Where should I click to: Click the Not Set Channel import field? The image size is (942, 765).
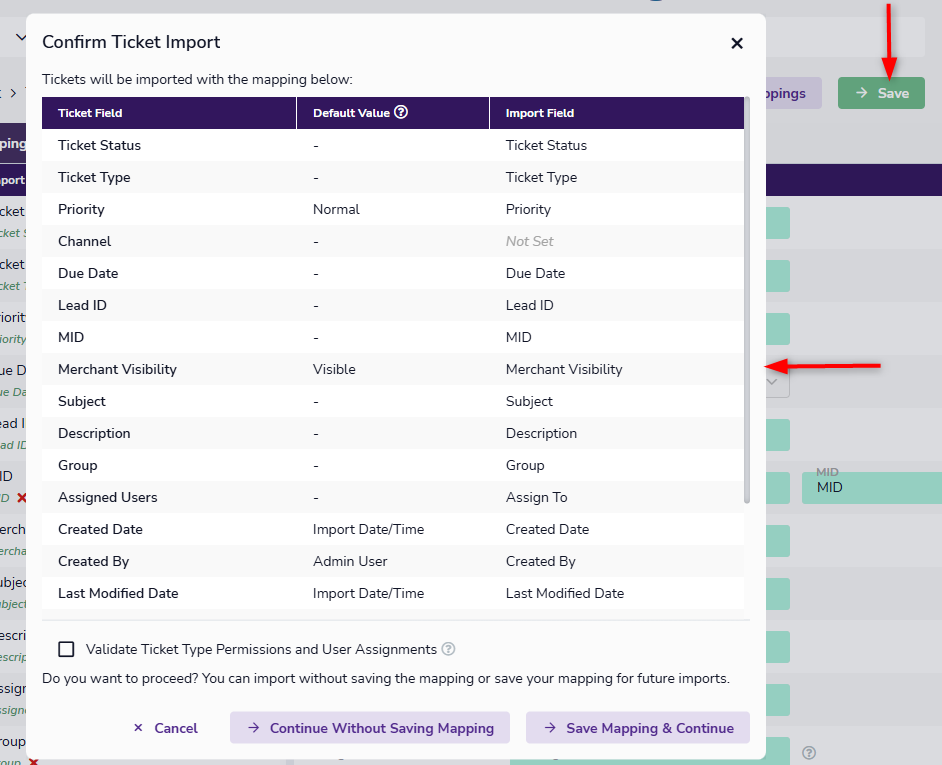[x=529, y=241]
